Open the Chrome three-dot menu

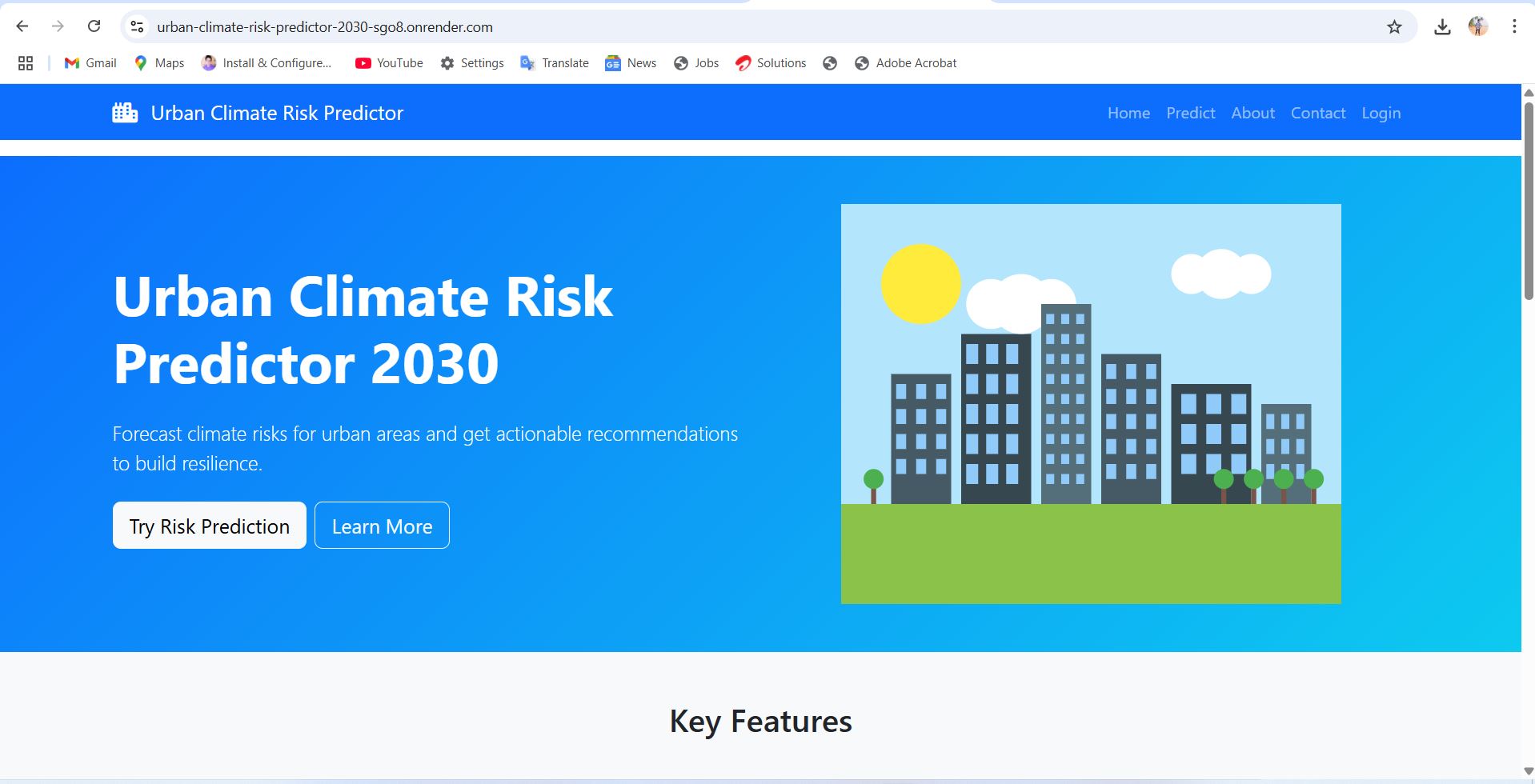1513,26
